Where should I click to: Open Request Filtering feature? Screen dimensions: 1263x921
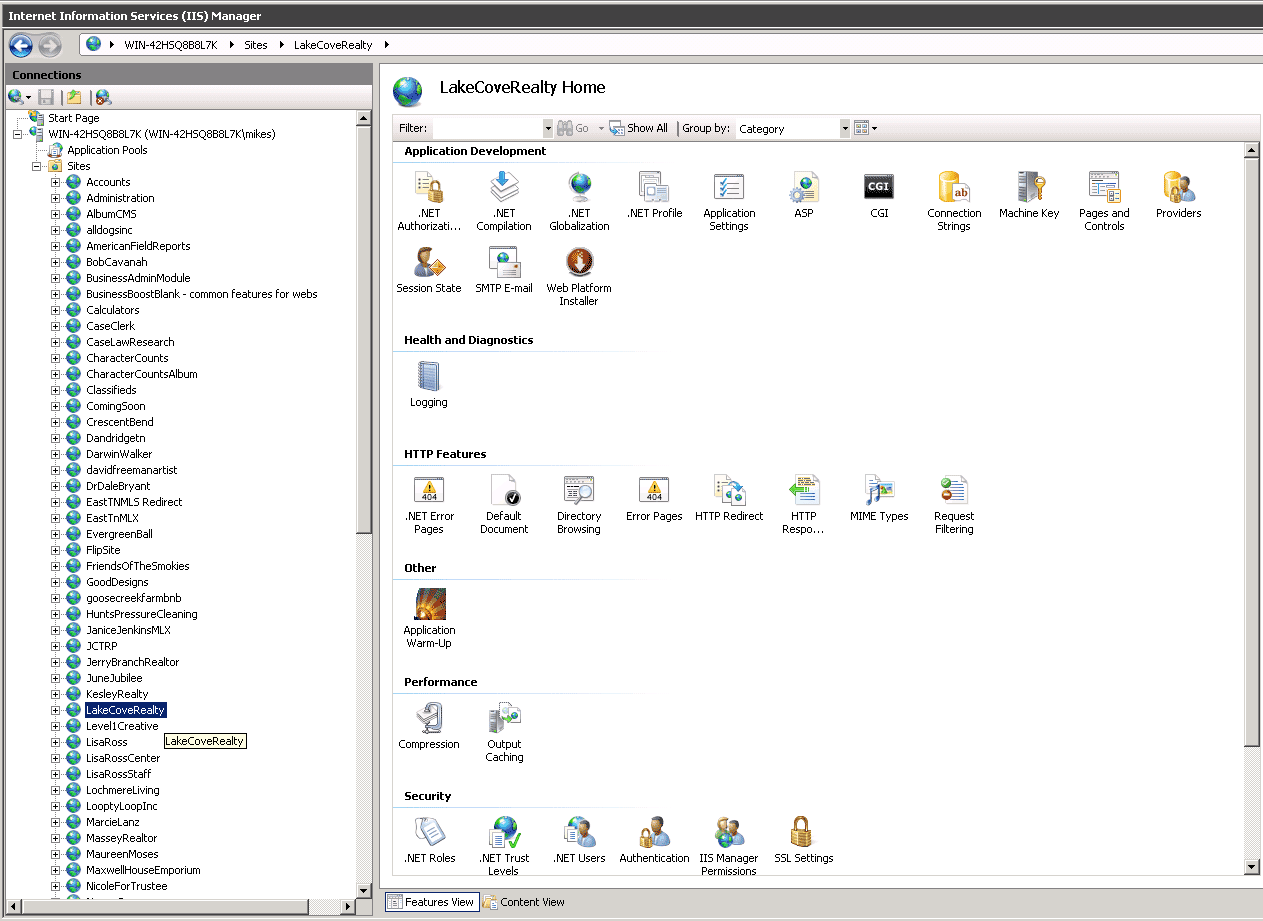coord(954,504)
